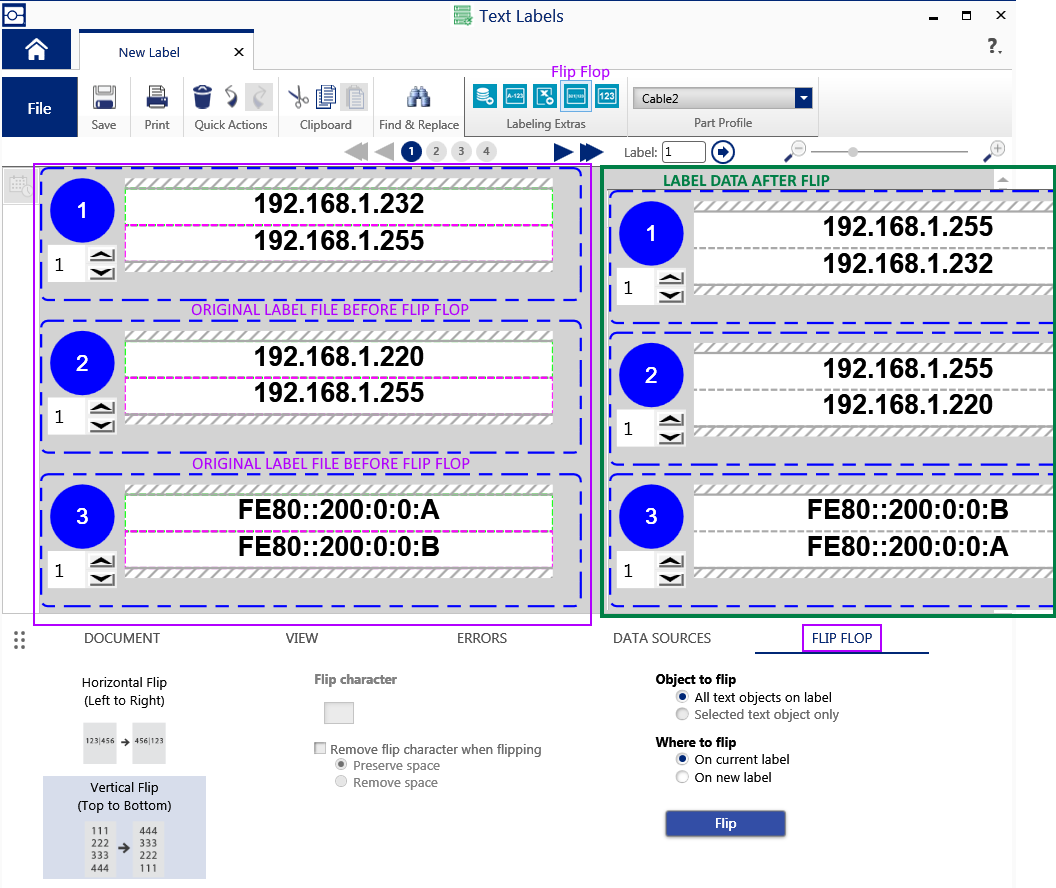Open the File menu

(x=39, y=108)
